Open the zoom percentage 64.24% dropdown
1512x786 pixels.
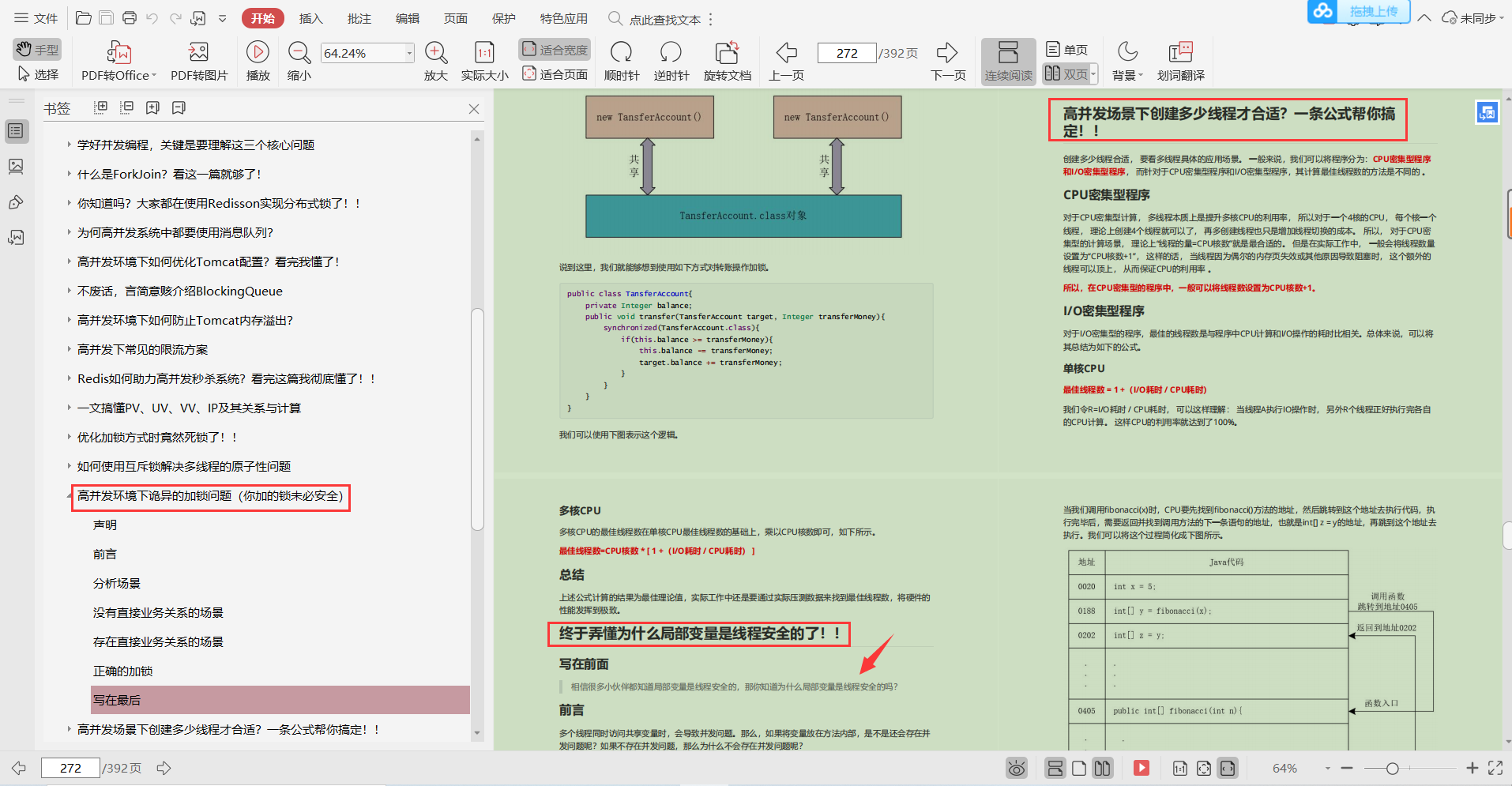tap(409, 53)
